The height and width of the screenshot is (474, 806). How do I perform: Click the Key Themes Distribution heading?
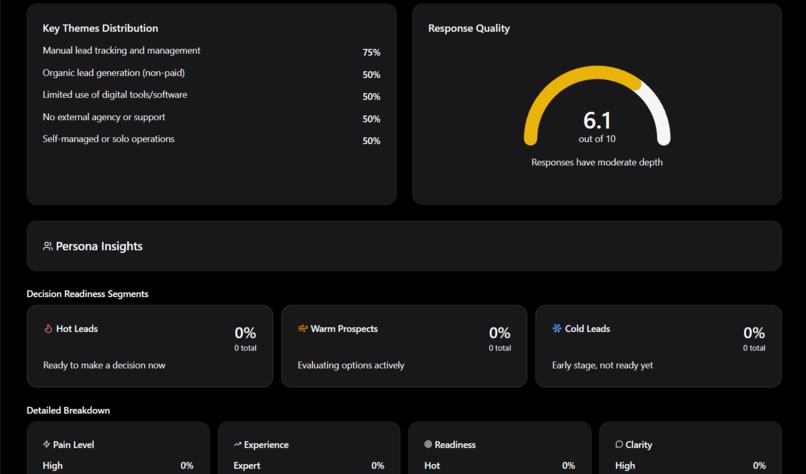pyautogui.click(x=100, y=28)
